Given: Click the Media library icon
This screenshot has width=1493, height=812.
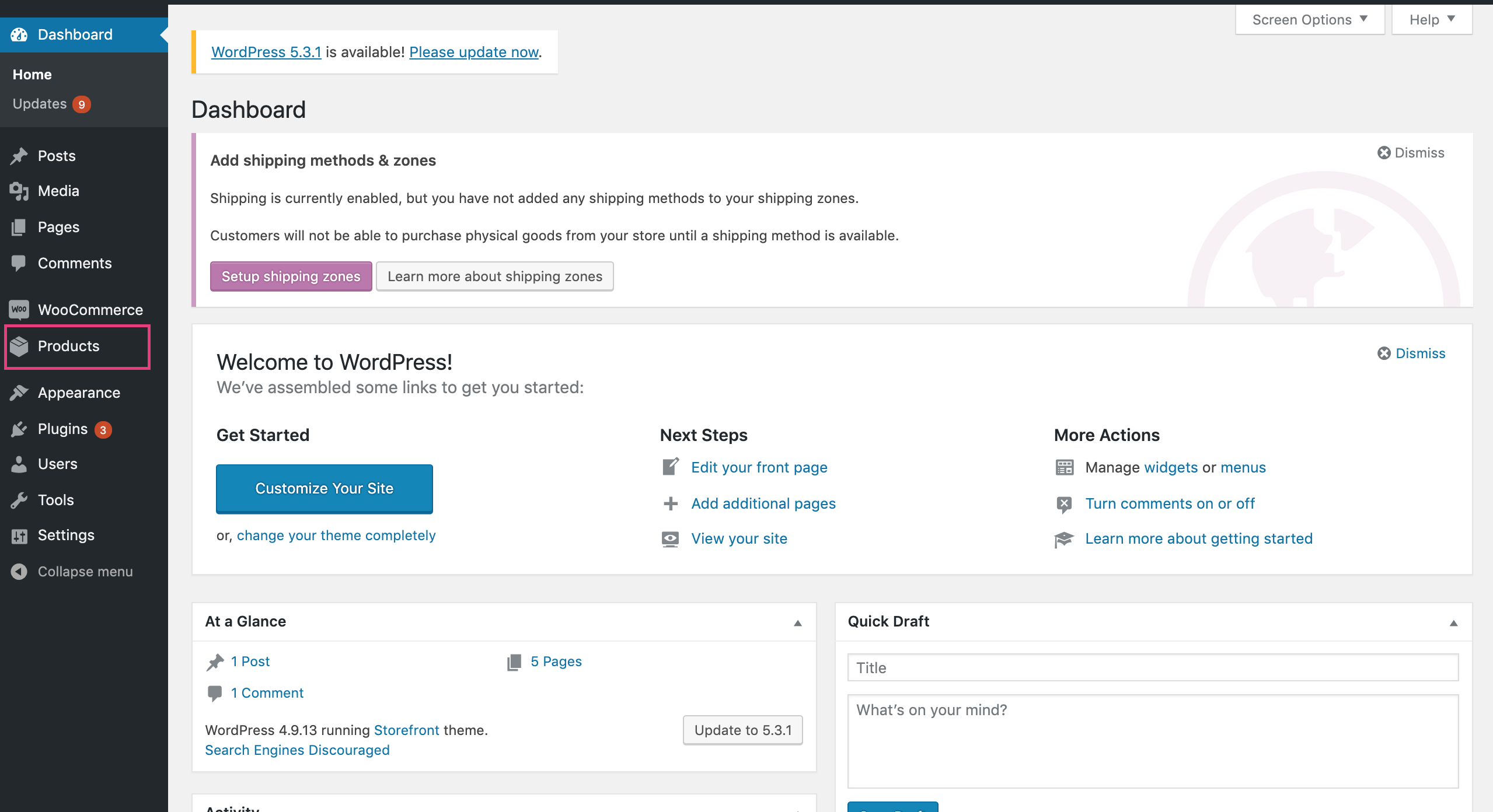Looking at the screenshot, I should [x=19, y=191].
